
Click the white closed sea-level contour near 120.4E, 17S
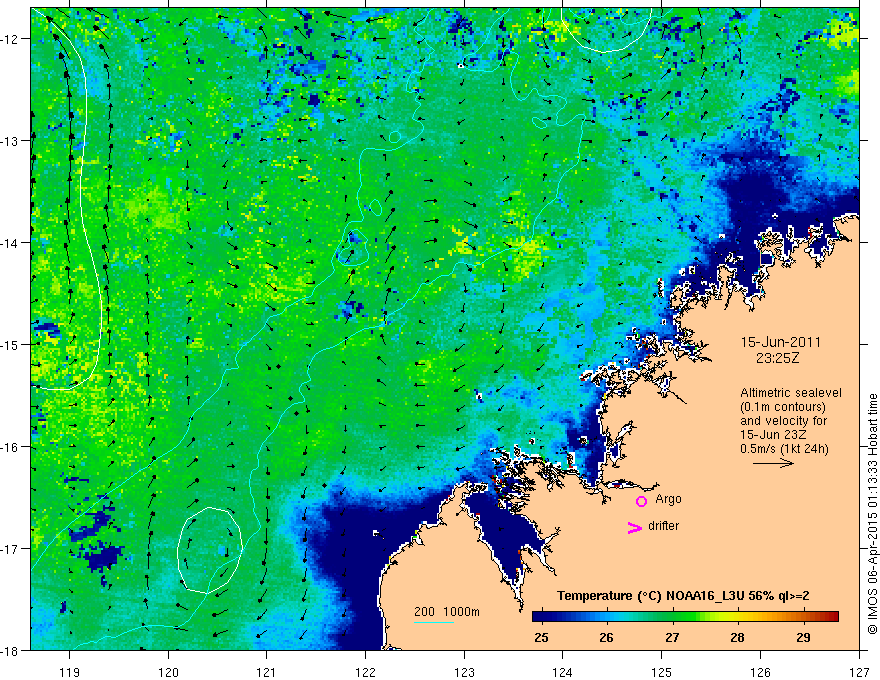point(210,550)
